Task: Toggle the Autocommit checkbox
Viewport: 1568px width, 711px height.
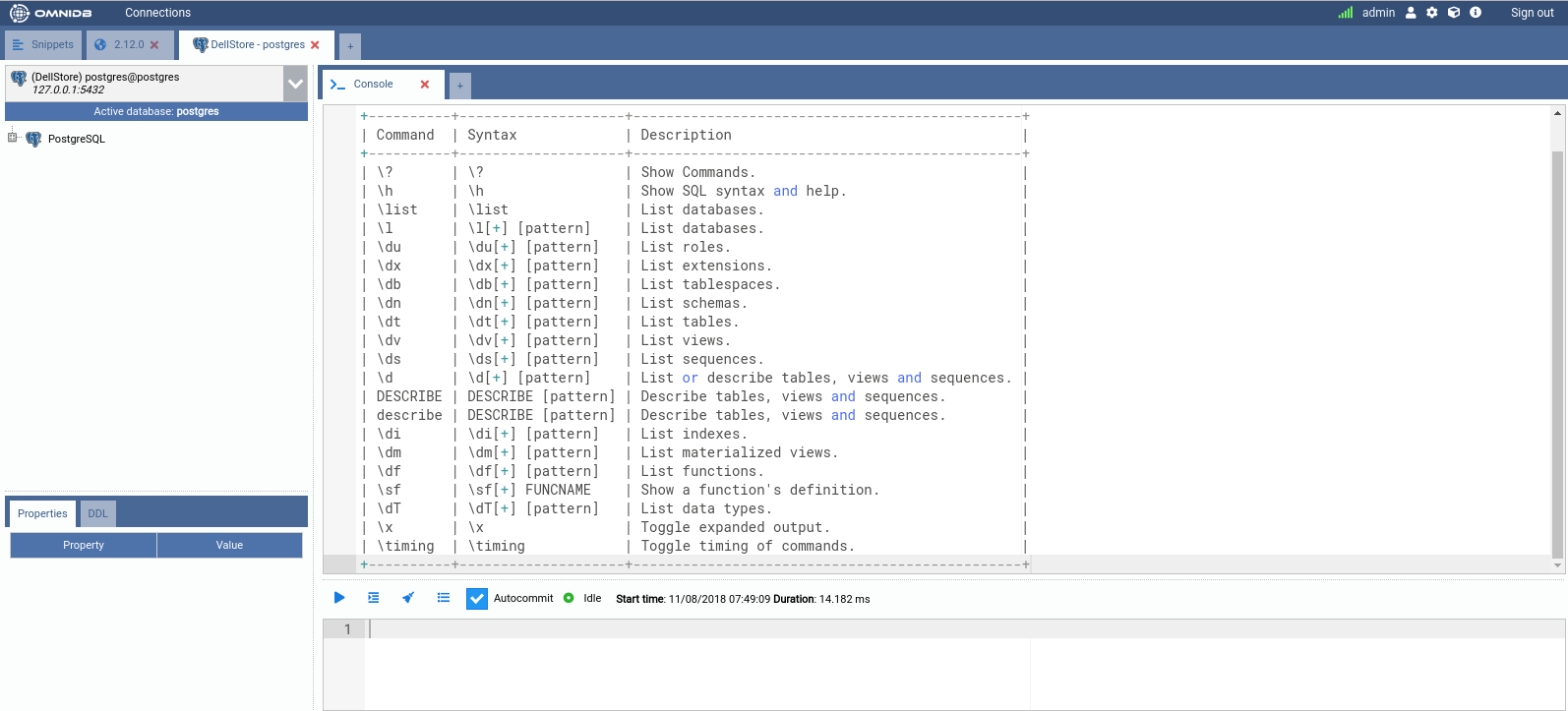Action: (x=476, y=598)
